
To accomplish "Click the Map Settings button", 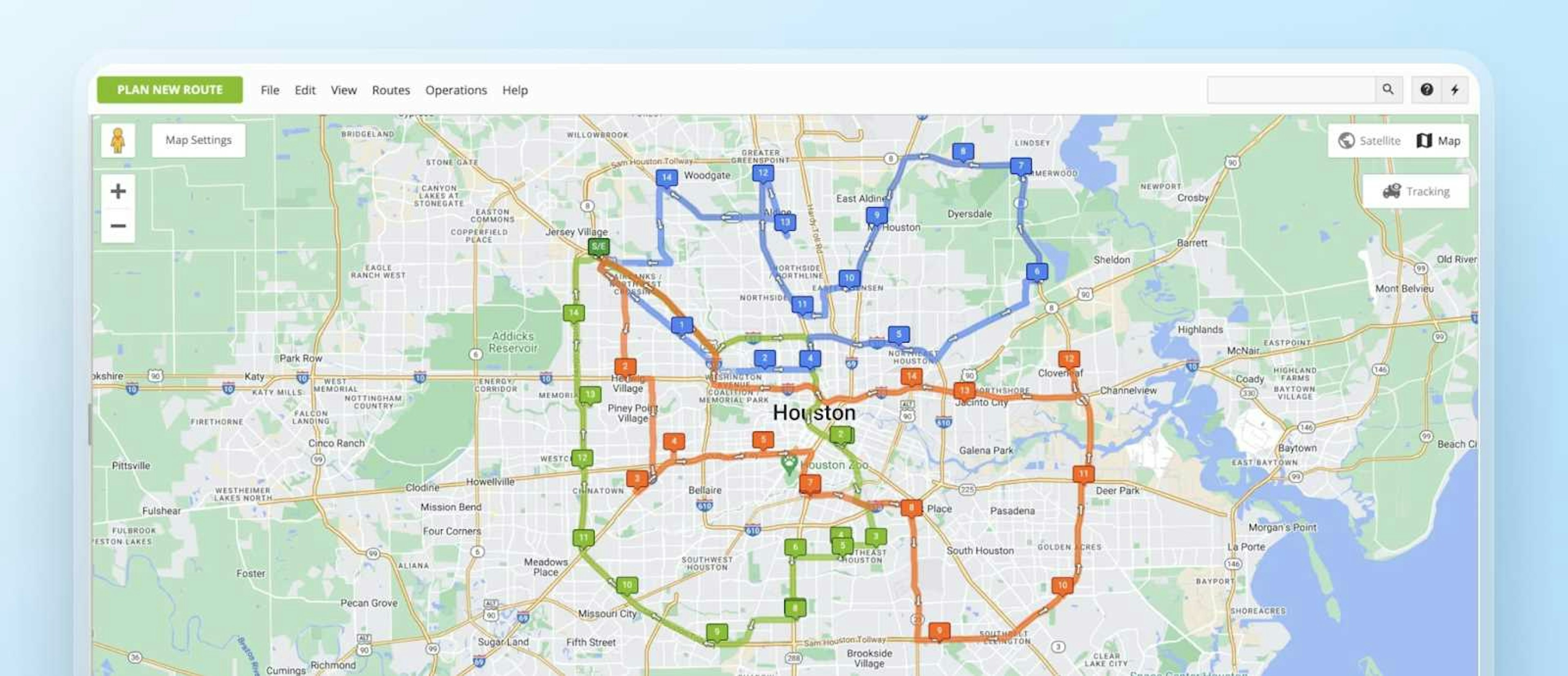I will click(x=197, y=139).
